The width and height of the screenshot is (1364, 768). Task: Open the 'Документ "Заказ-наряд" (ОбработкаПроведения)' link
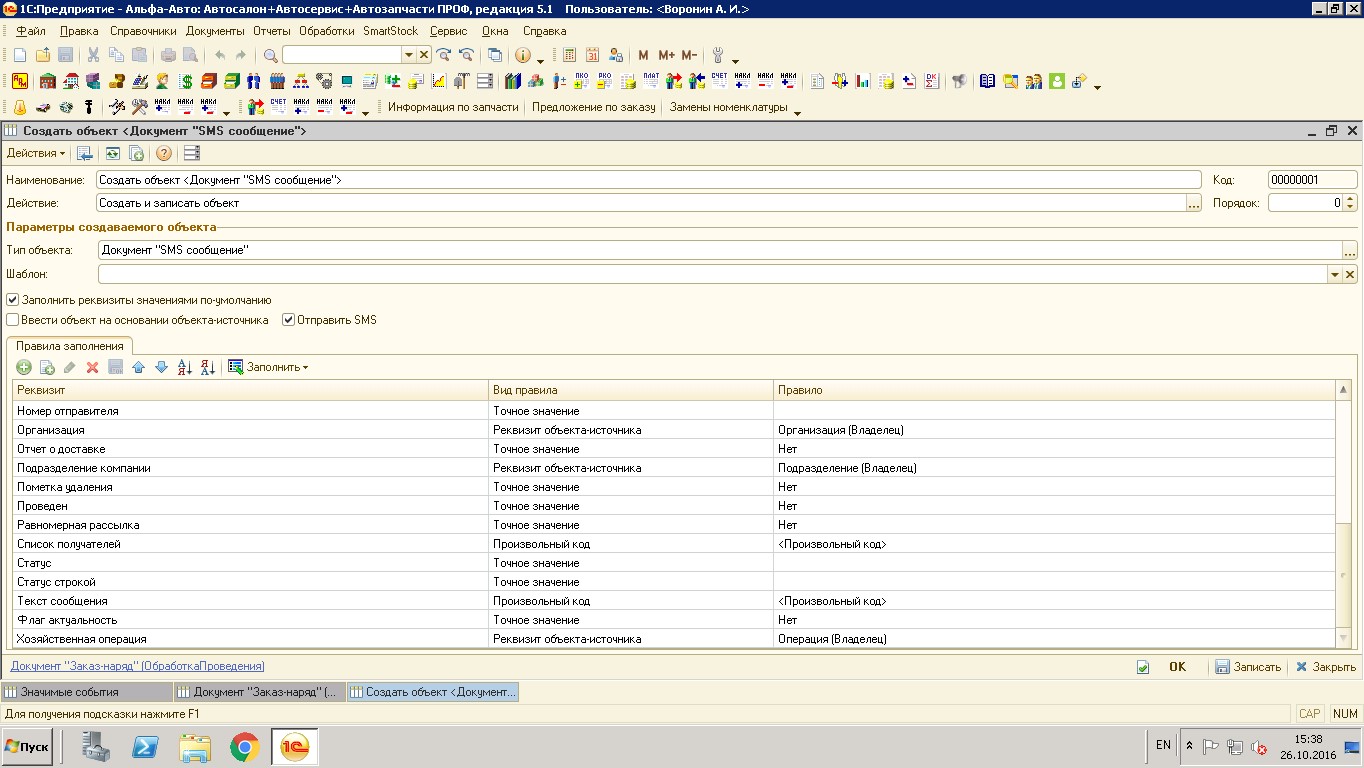137,666
